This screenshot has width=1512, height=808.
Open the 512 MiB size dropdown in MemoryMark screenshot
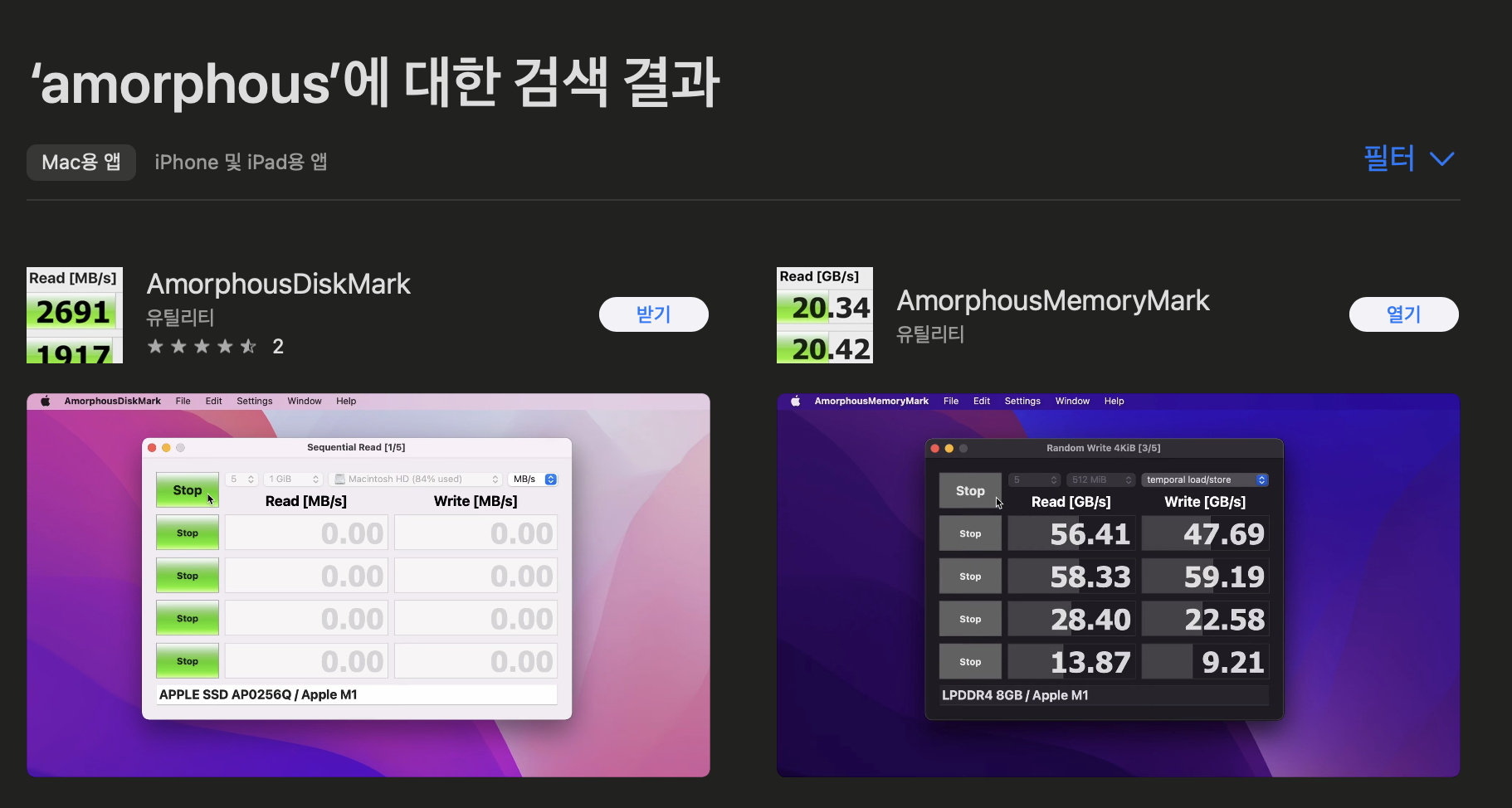click(x=1101, y=479)
